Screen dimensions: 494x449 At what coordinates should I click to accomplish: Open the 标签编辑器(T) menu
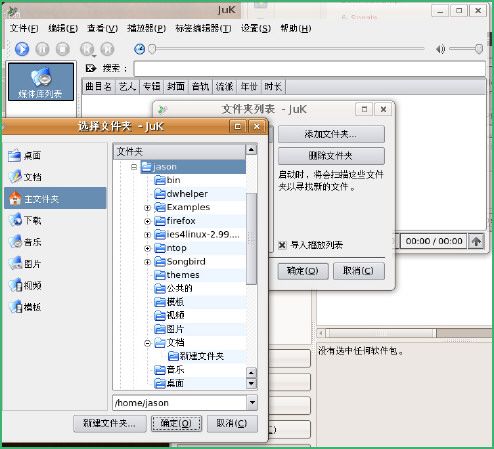(x=203, y=29)
